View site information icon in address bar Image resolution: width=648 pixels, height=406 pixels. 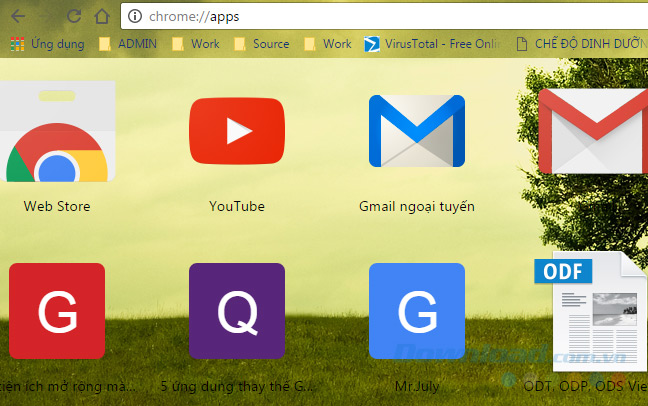[136, 16]
